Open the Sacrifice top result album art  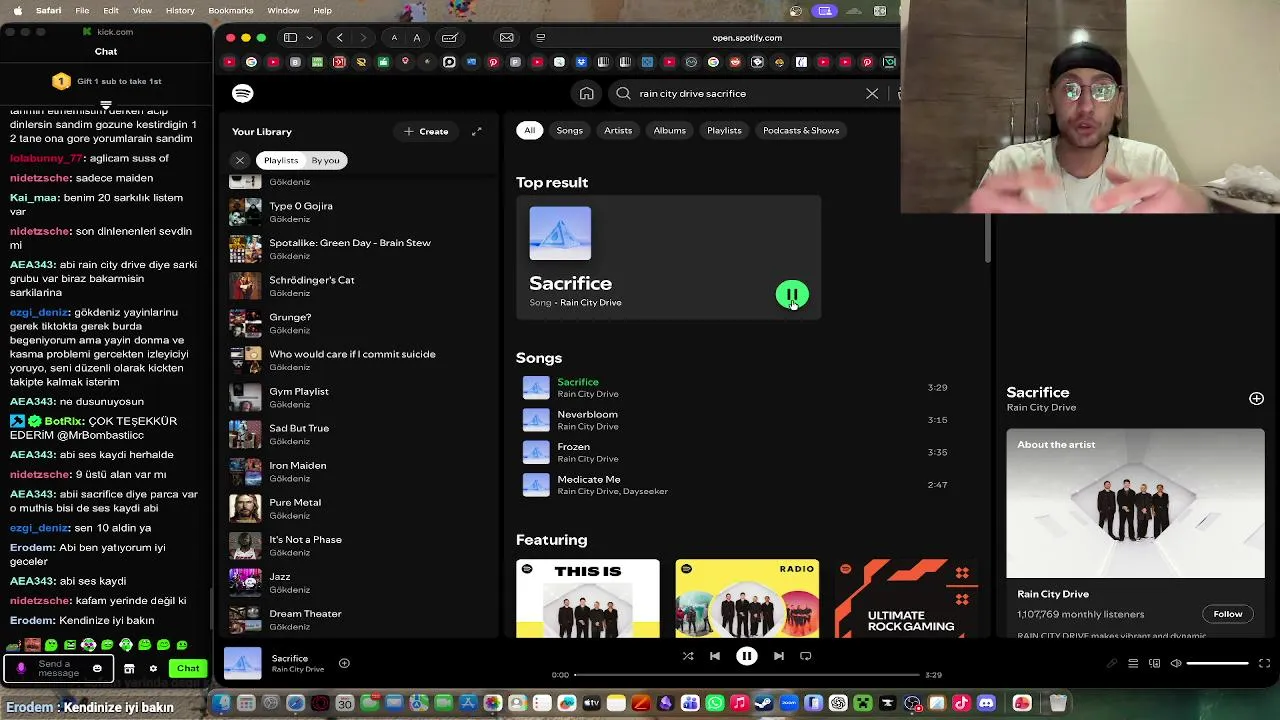(x=560, y=233)
